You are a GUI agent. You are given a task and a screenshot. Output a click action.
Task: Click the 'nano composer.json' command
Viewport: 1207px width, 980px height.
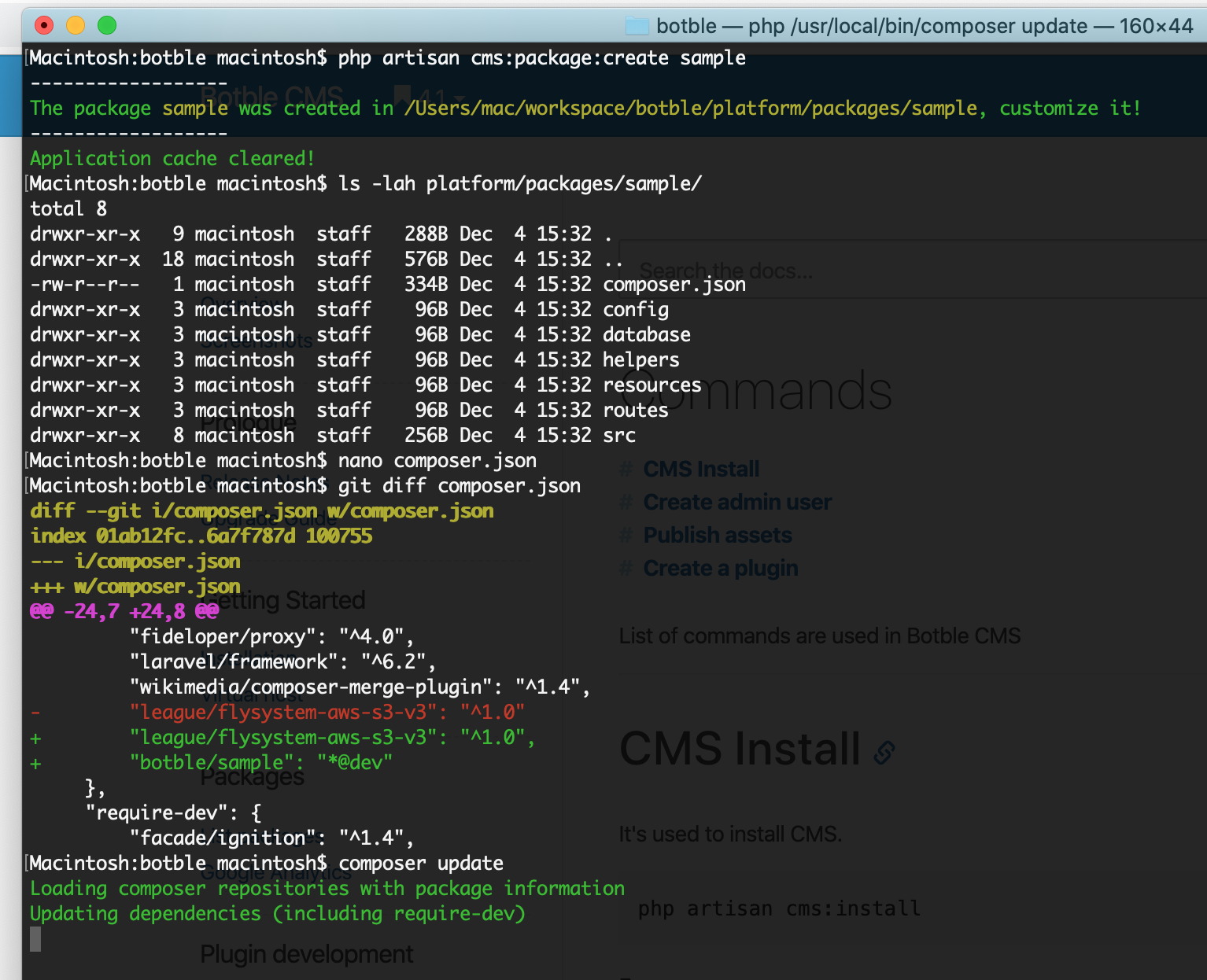[x=437, y=461]
